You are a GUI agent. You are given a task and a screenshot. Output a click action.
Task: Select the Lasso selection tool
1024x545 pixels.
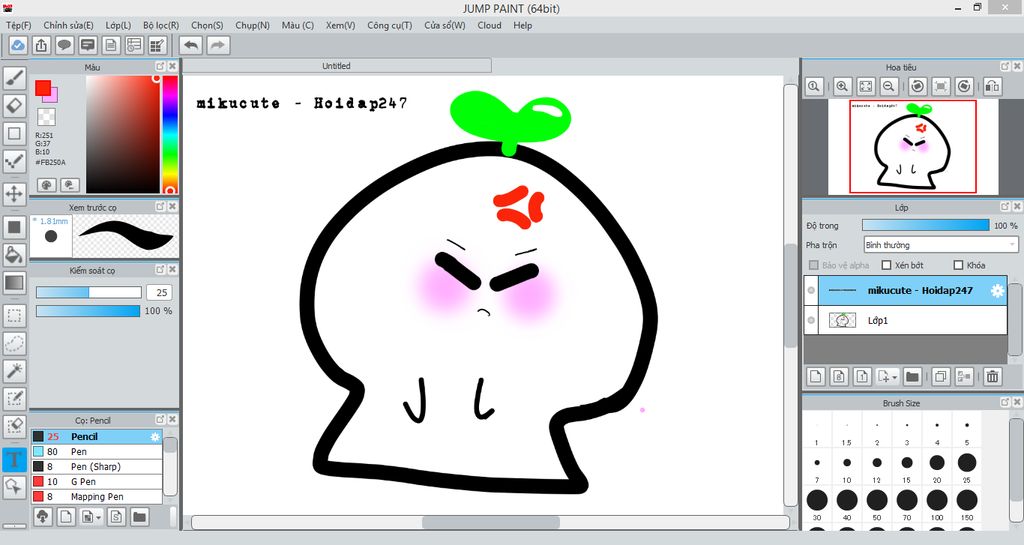tap(14, 343)
